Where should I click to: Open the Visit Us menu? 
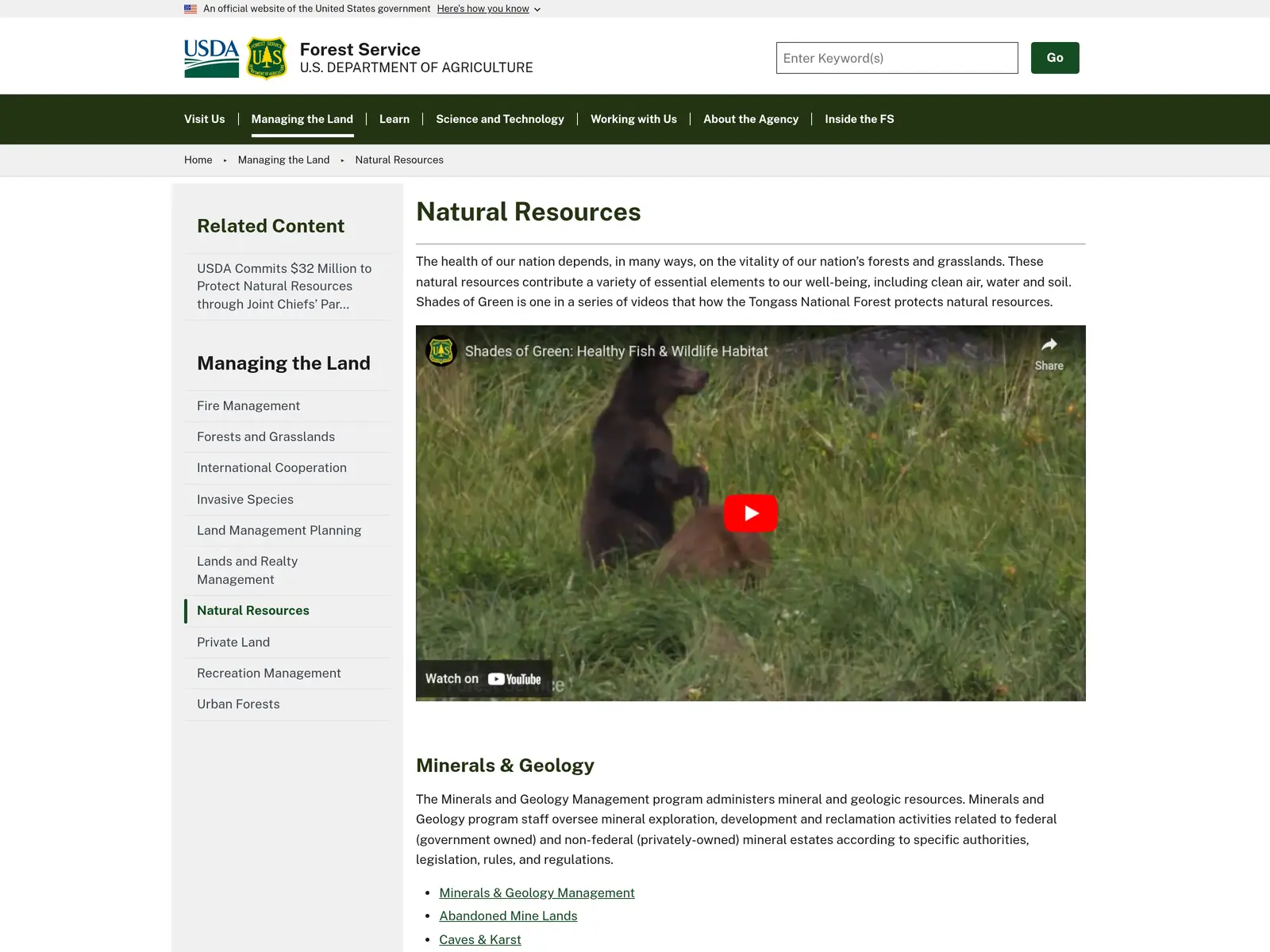205,119
